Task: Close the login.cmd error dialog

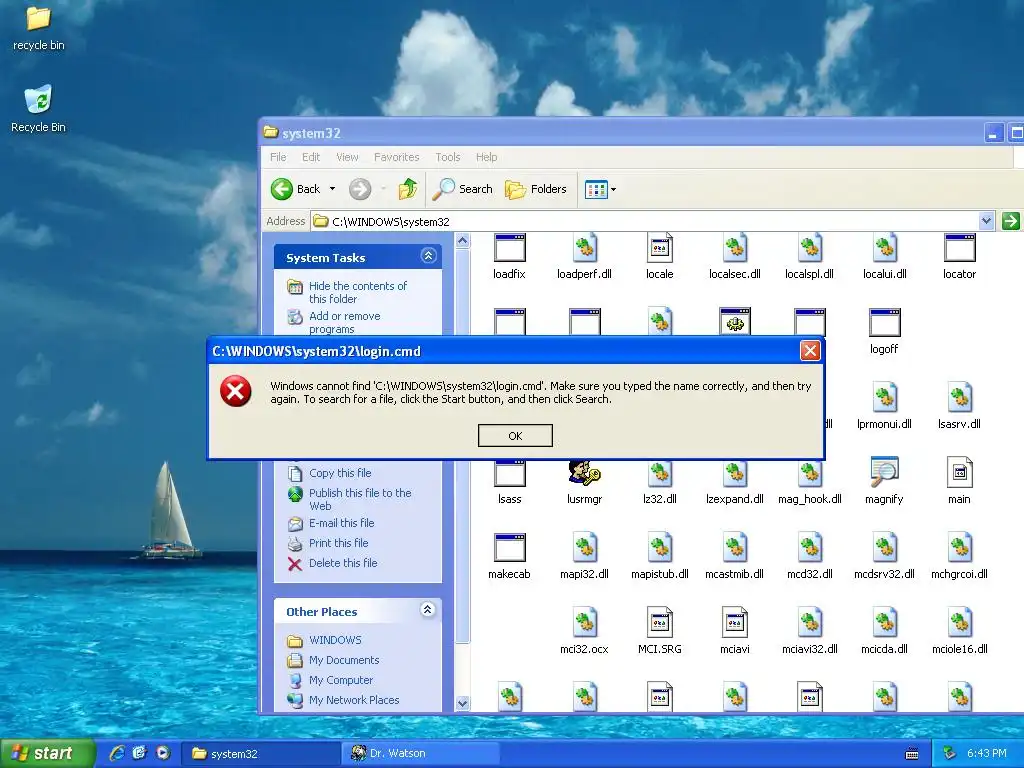Action: pos(810,351)
